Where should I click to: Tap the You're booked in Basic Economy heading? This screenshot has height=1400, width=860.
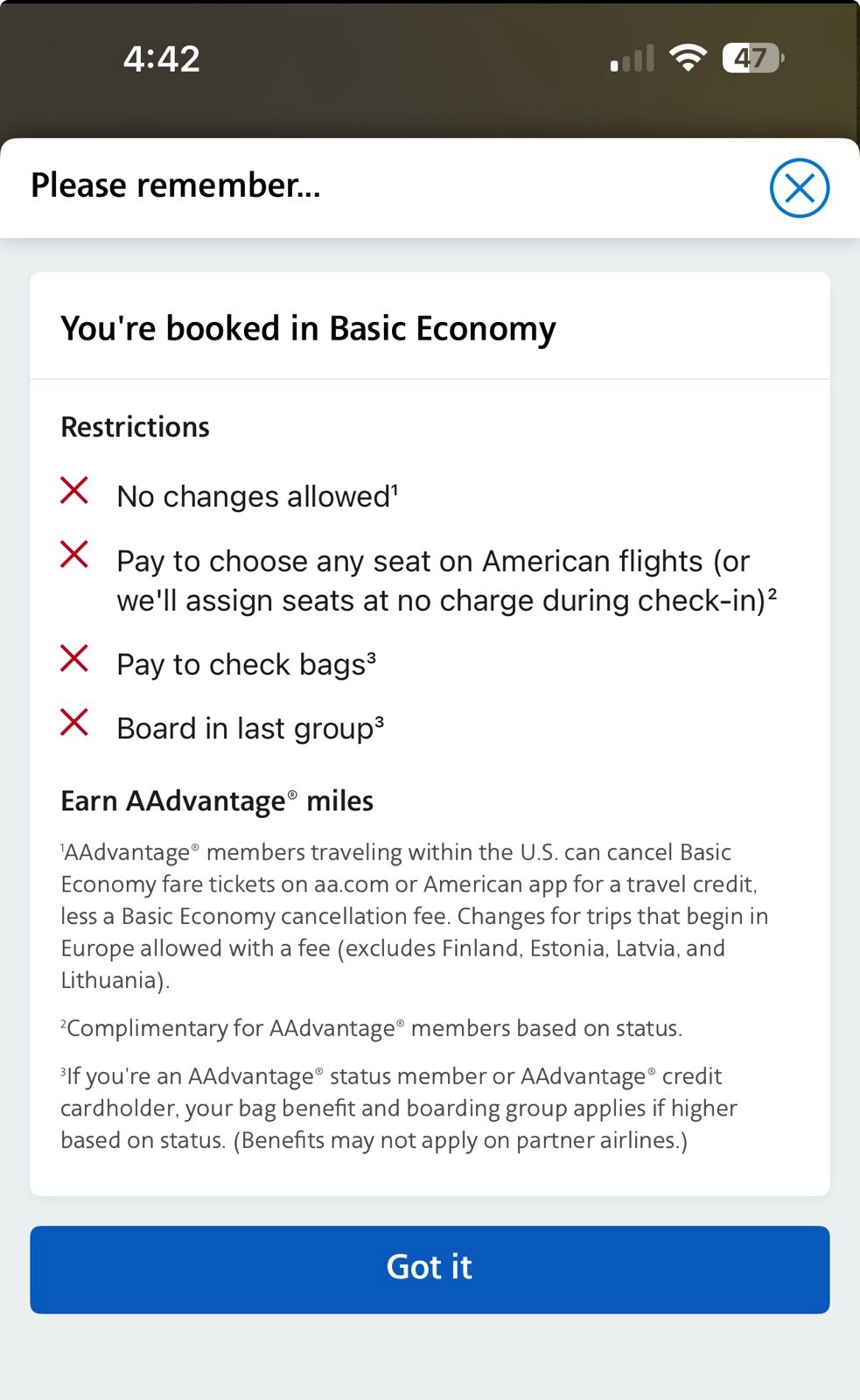click(308, 329)
